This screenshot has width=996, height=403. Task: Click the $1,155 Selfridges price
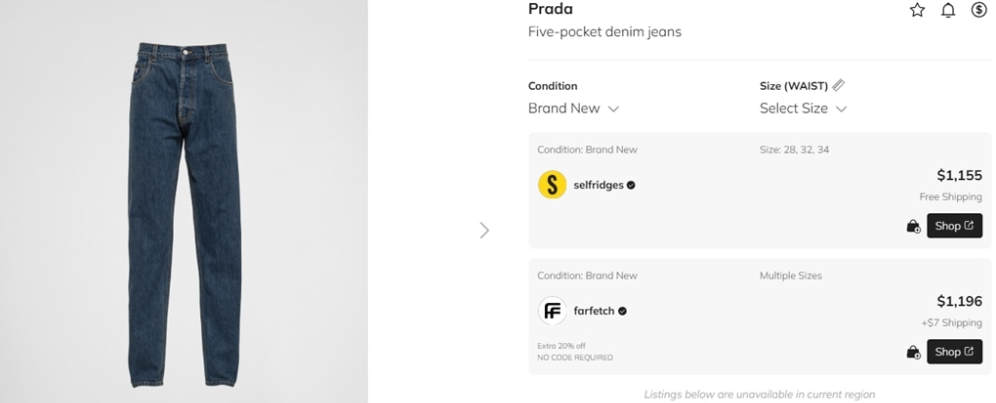[x=959, y=175]
